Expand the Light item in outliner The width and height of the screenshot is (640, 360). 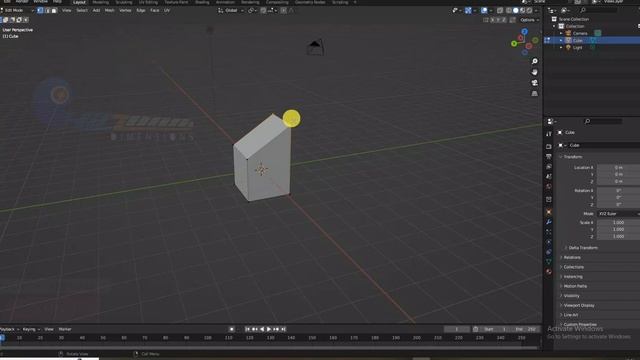pyautogui.click(x=561, y=48)
